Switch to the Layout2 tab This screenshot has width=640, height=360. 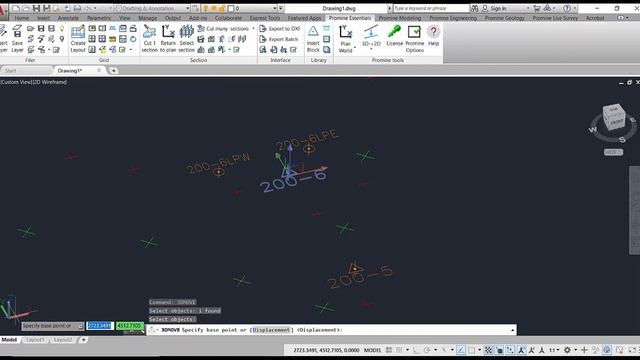pyautogui.click(x=63, y=340)
